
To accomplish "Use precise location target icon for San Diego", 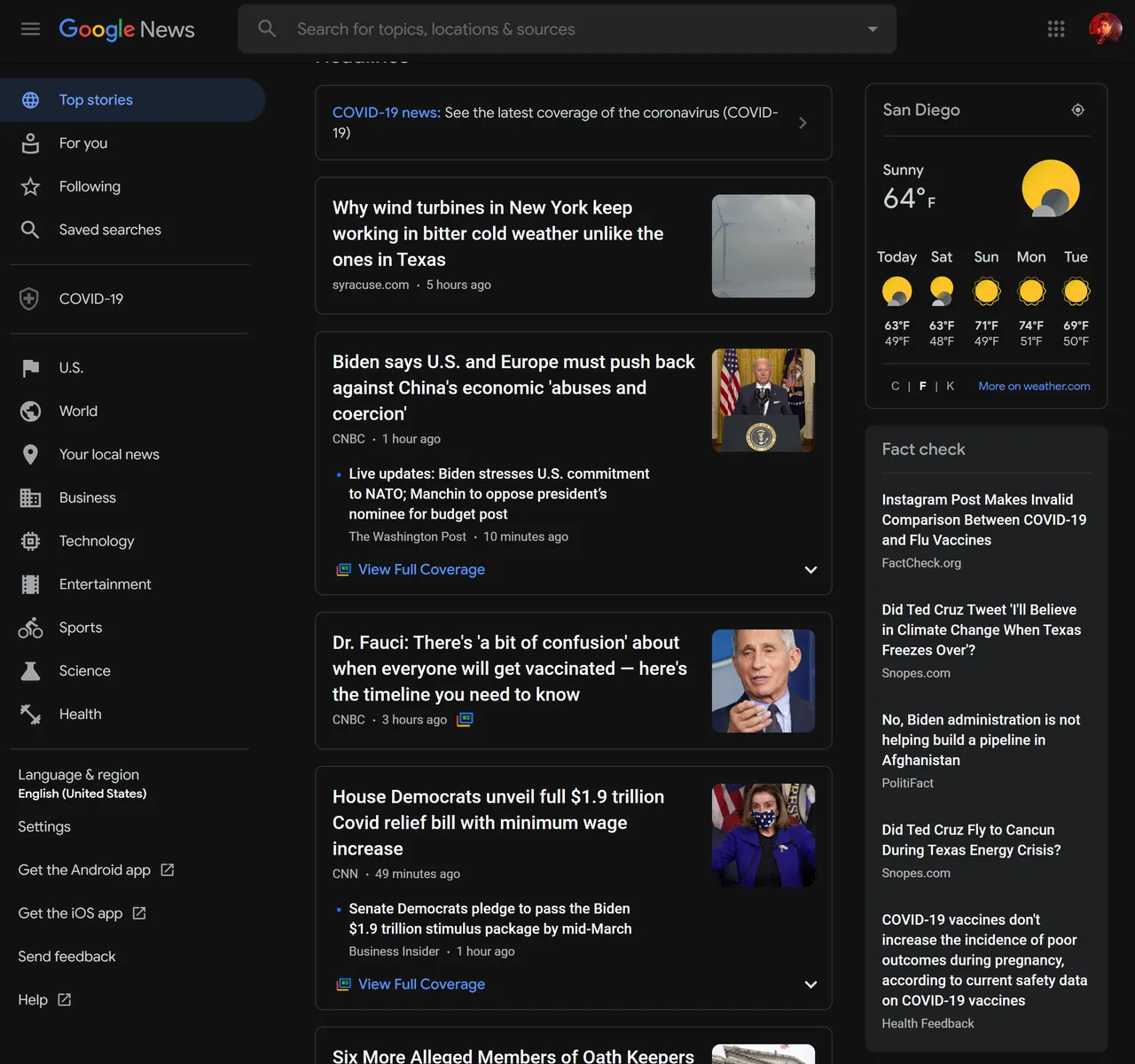I will [1077, 110].
